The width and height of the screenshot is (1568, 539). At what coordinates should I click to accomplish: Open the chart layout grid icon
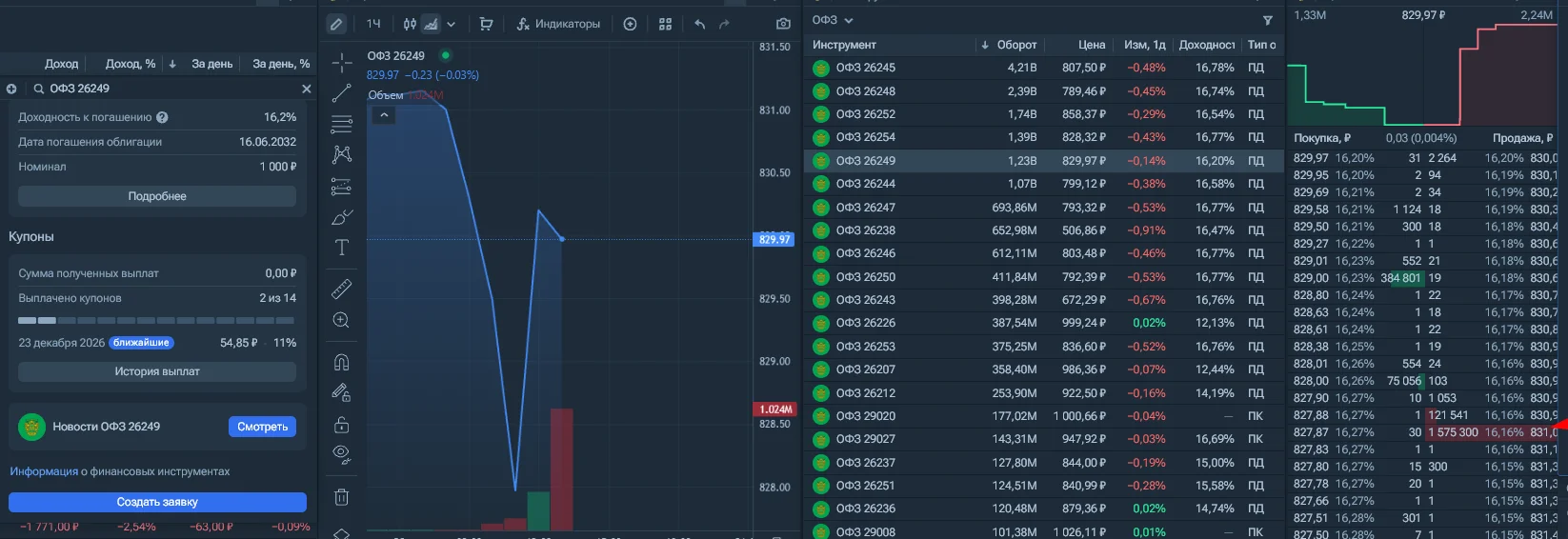pos(665,24)
